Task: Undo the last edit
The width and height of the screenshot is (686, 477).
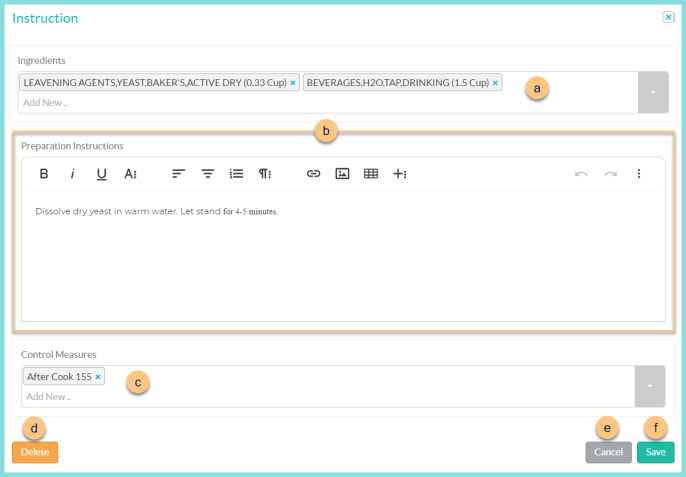Action: pos(581,174)
